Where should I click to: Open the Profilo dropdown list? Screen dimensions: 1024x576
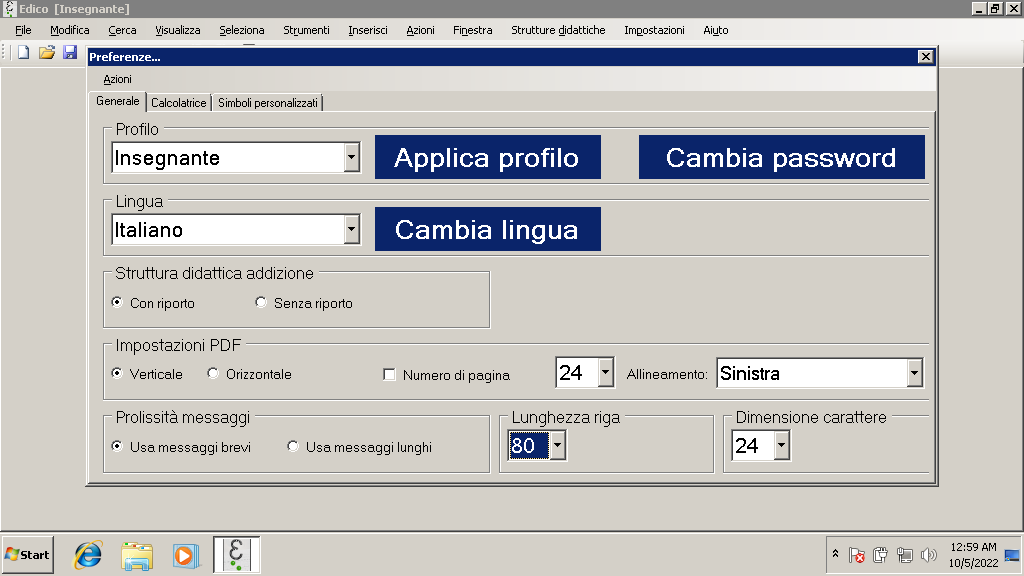click(351, 157)
